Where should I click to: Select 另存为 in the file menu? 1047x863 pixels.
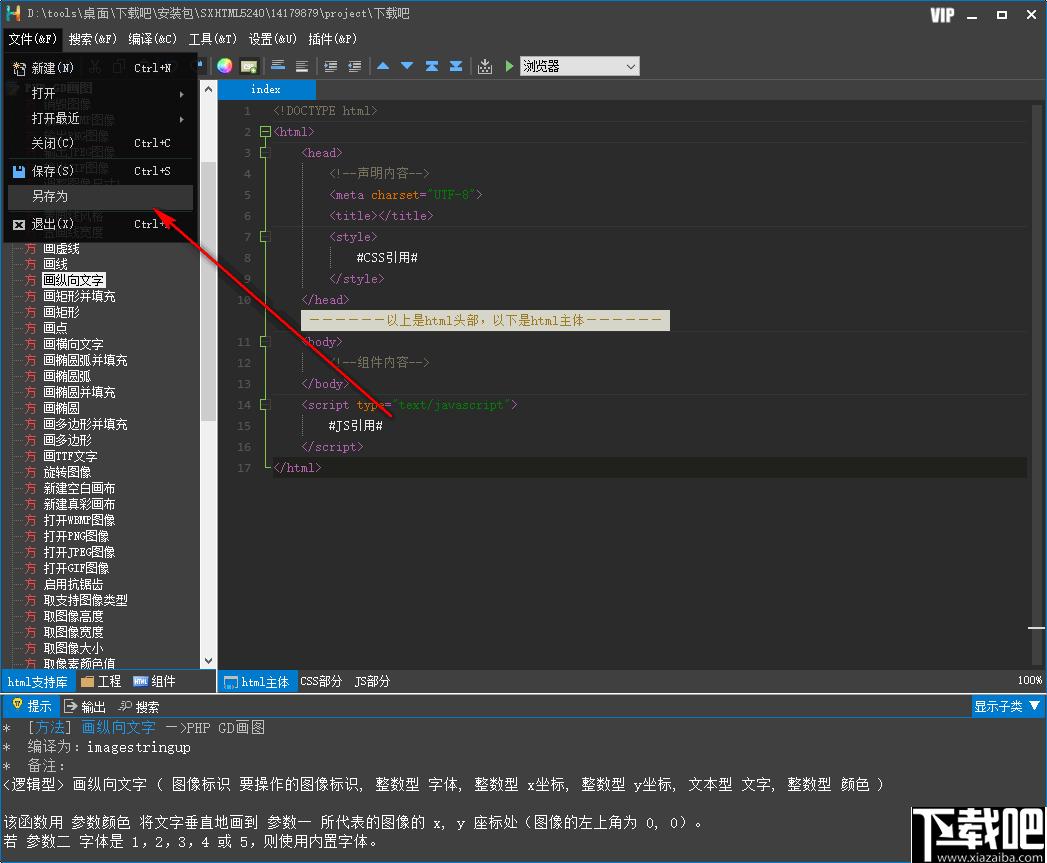[100, 196]
